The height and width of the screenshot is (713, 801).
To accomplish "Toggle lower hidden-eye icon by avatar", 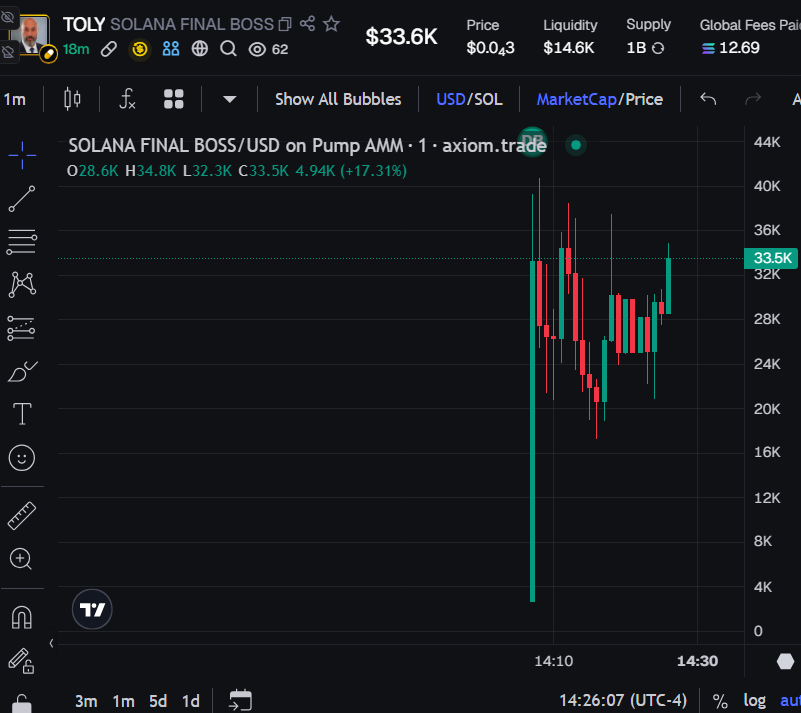I will [x=8, y=52].
